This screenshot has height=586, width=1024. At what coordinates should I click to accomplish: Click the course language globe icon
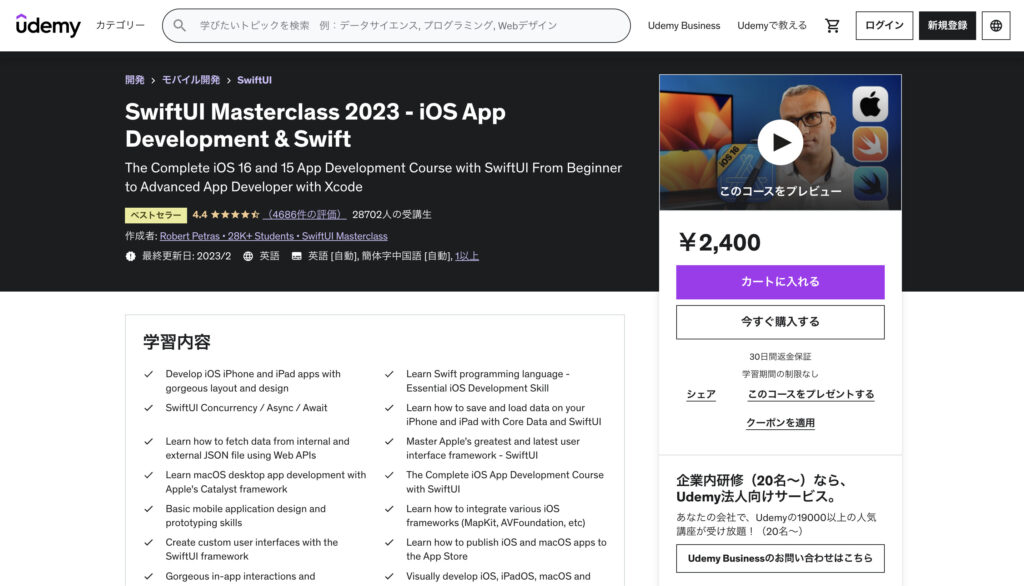(x=248, y=256)
